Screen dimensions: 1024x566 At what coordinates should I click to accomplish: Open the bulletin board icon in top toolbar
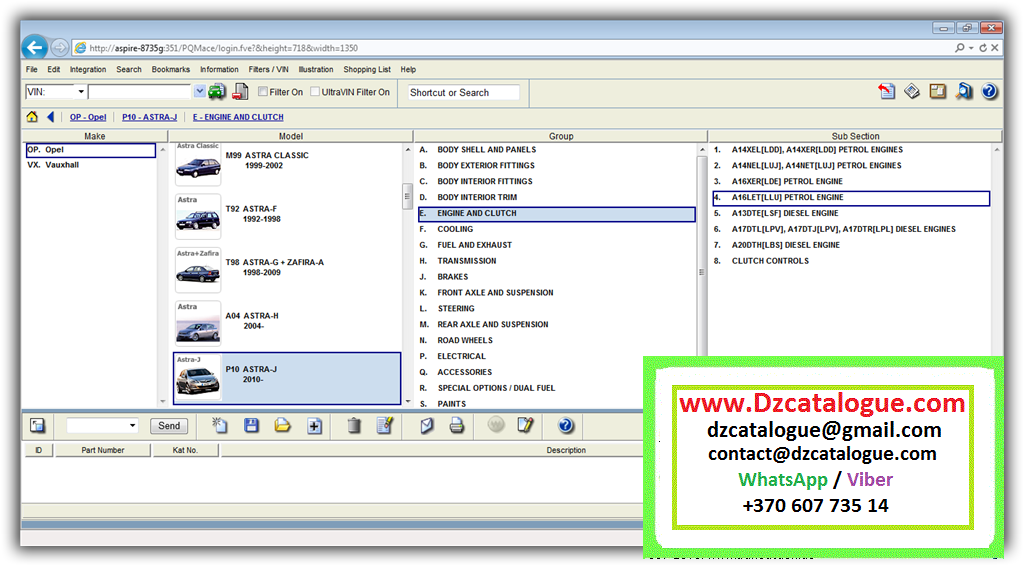[x=937, y=92]
